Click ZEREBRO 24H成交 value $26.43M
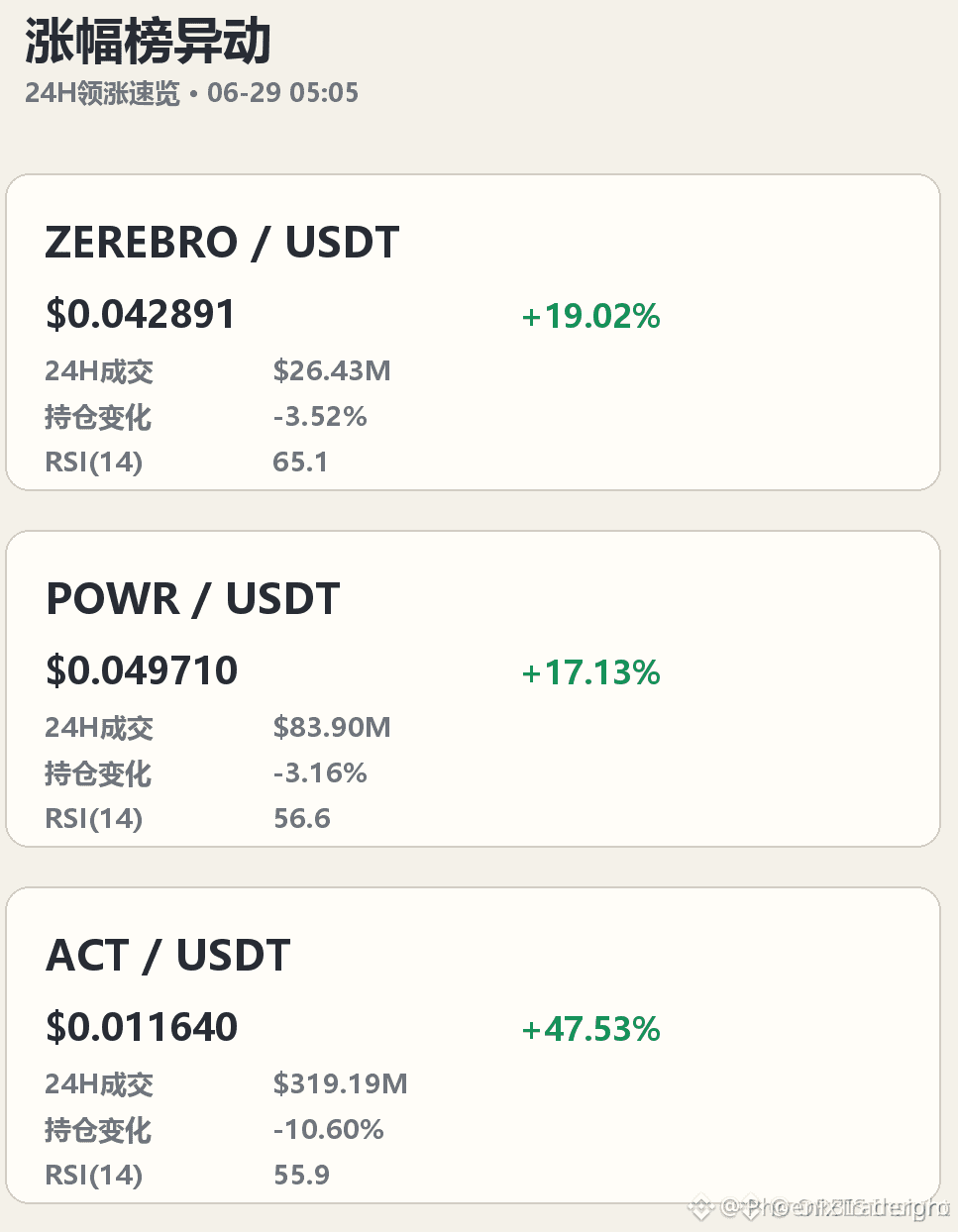Screen dimensions: 958x1232 pos(332,371)
